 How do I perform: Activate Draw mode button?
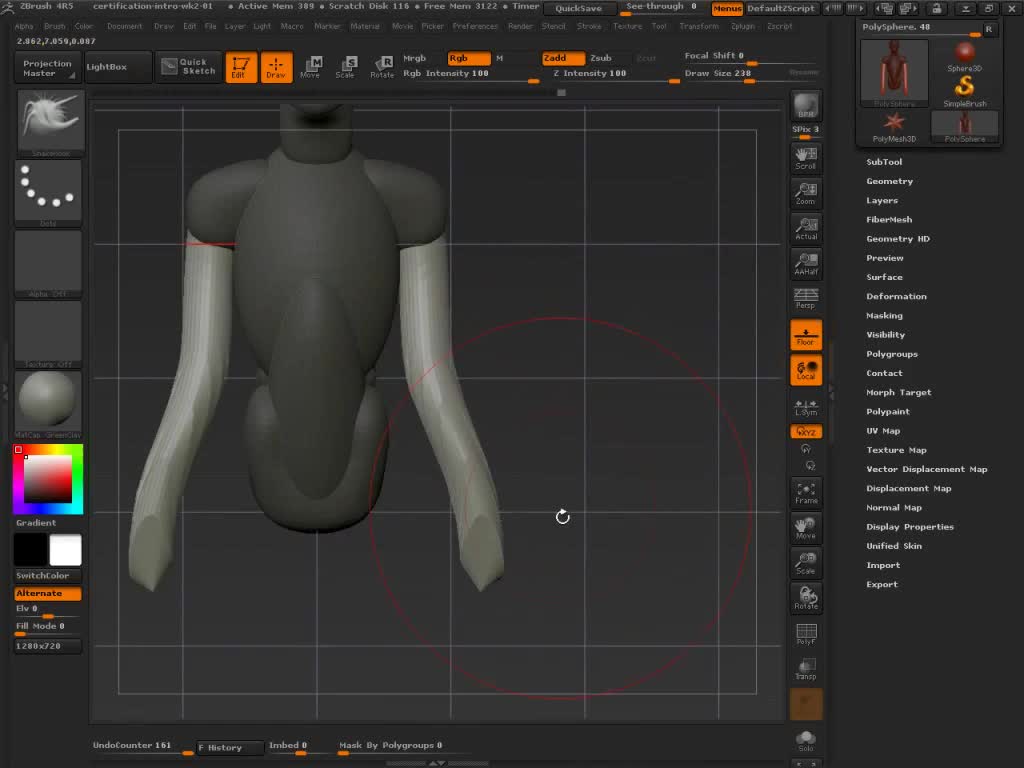tap(276, 67)
